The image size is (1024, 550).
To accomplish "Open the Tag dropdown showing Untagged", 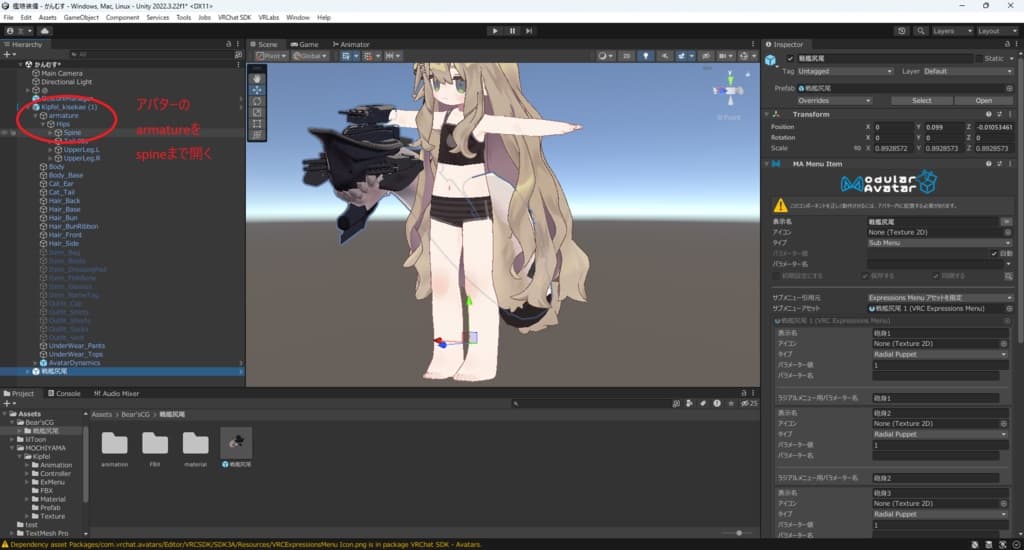I will tap(845, 71).
